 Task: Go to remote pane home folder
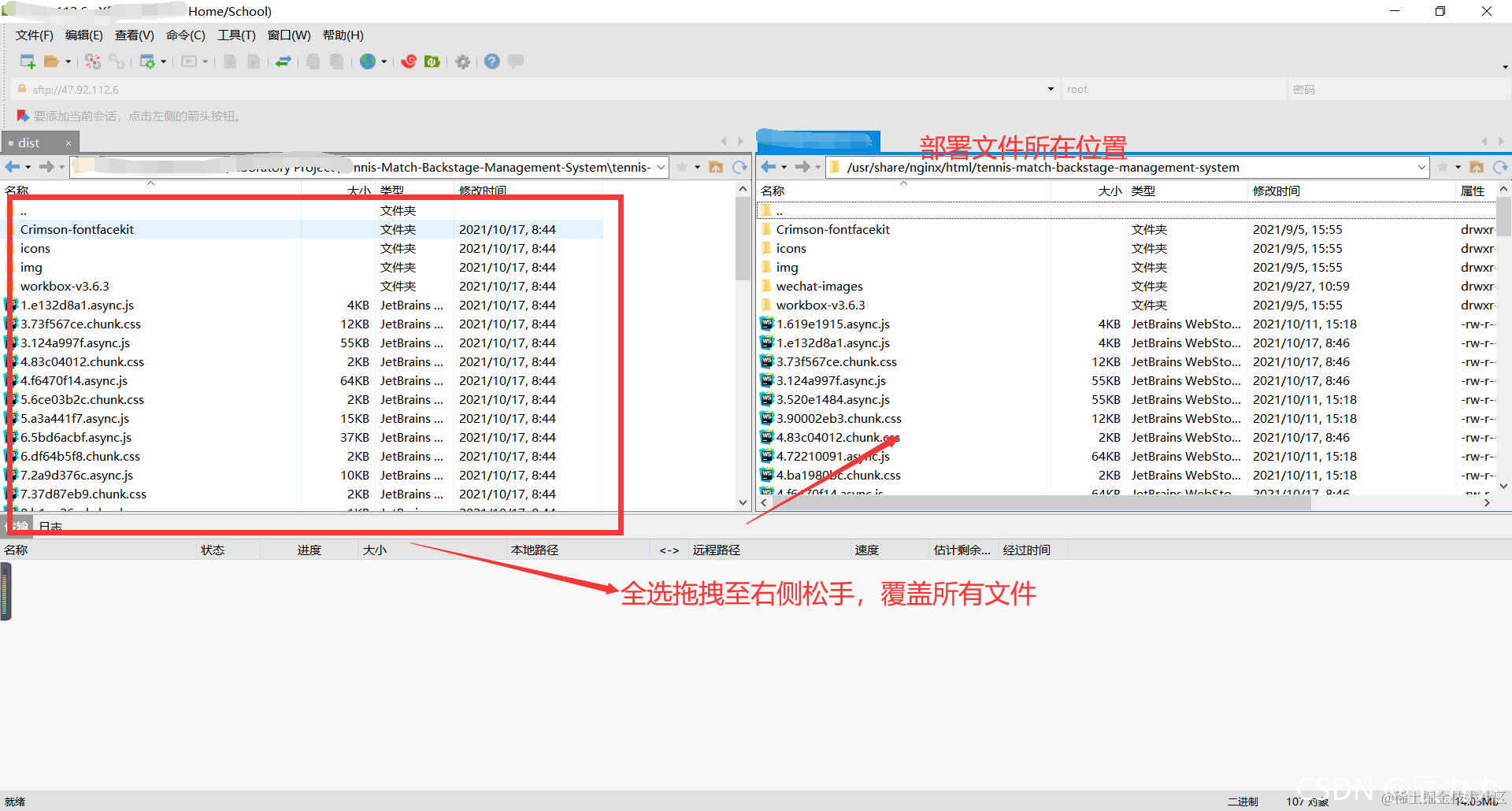click(1477, 167)
